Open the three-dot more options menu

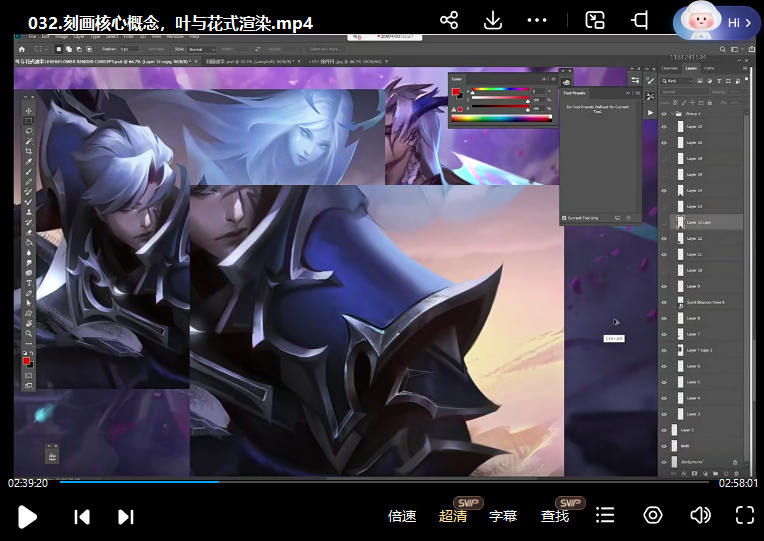pyautogui.click(x=537, y=20)
